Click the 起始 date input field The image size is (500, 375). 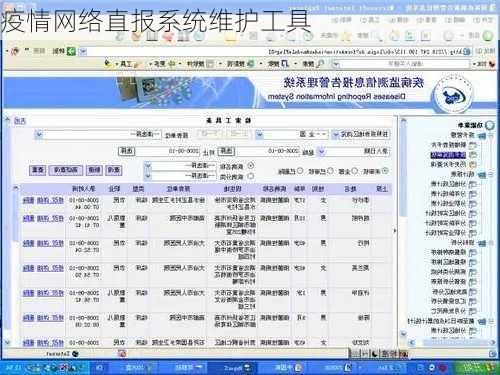[x=268, y=151]
